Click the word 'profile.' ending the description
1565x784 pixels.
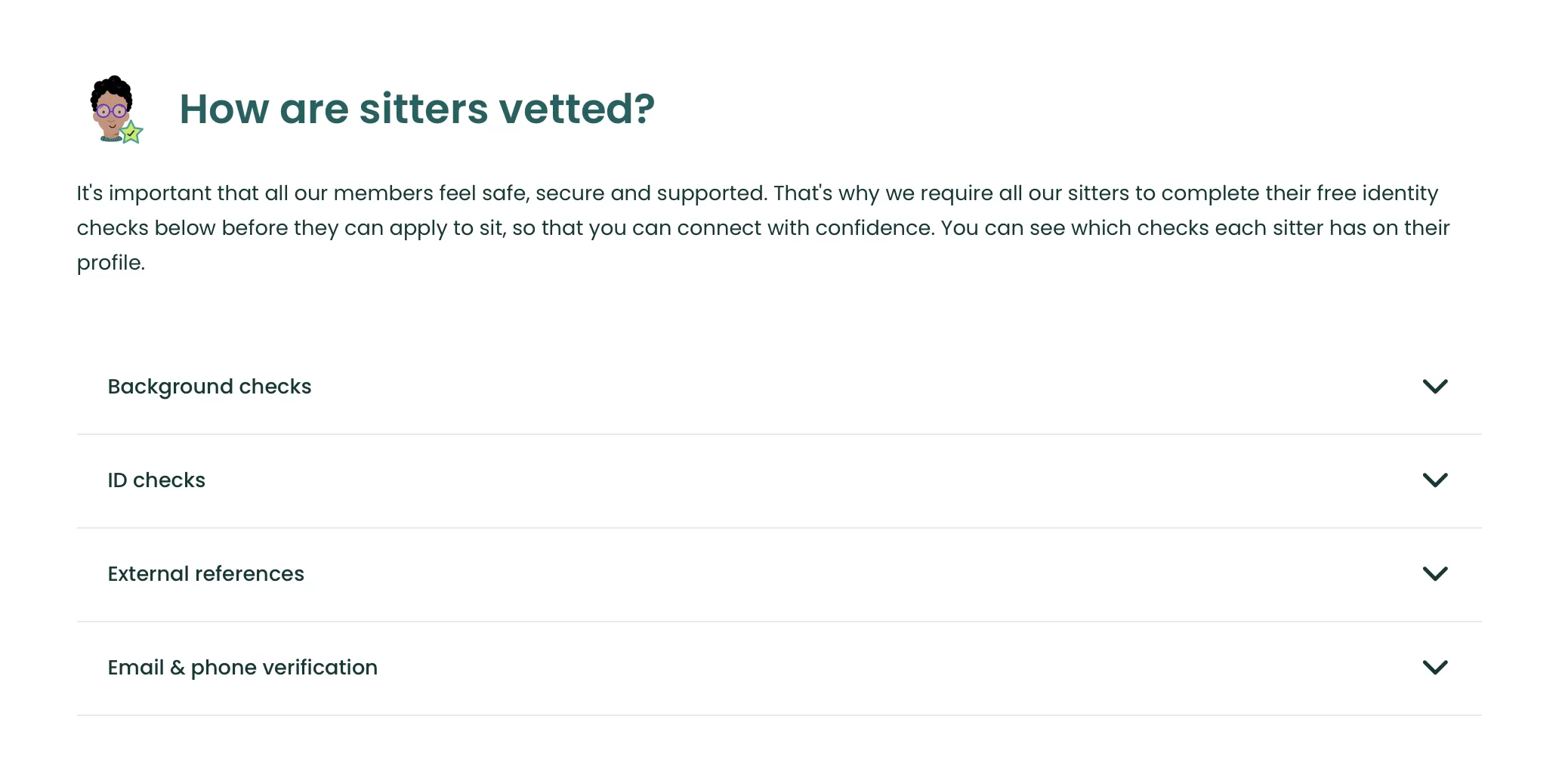click(110, 263)
